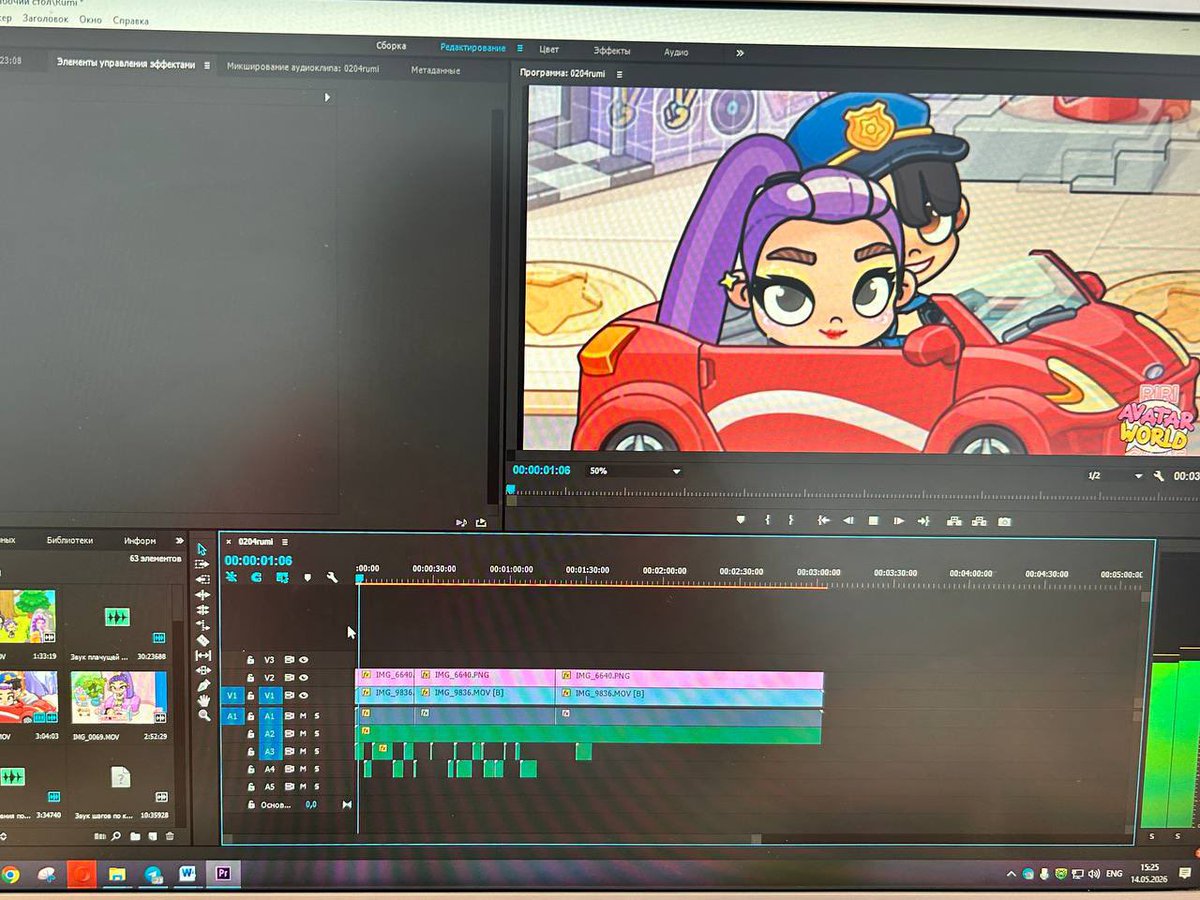Screen dimensions: 1200x900
Task: Select the IMG_0069.MOV thumbnail in Project panel
Action: click(119, 697)
